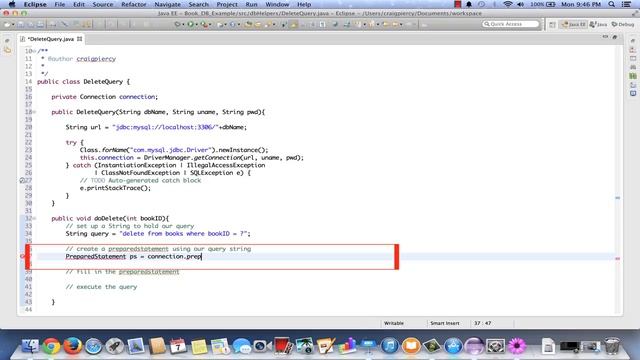Open Firefox from the dock

(72, 346)
